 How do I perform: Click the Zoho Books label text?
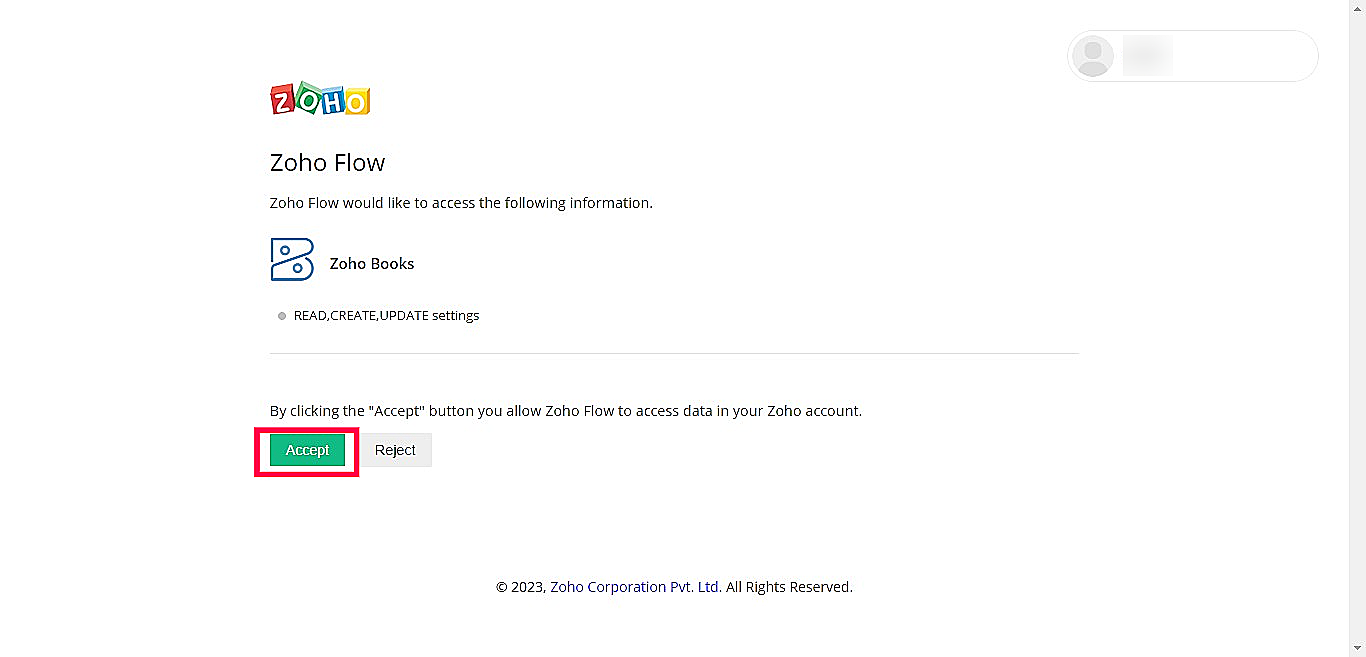(x=372, y=264)
